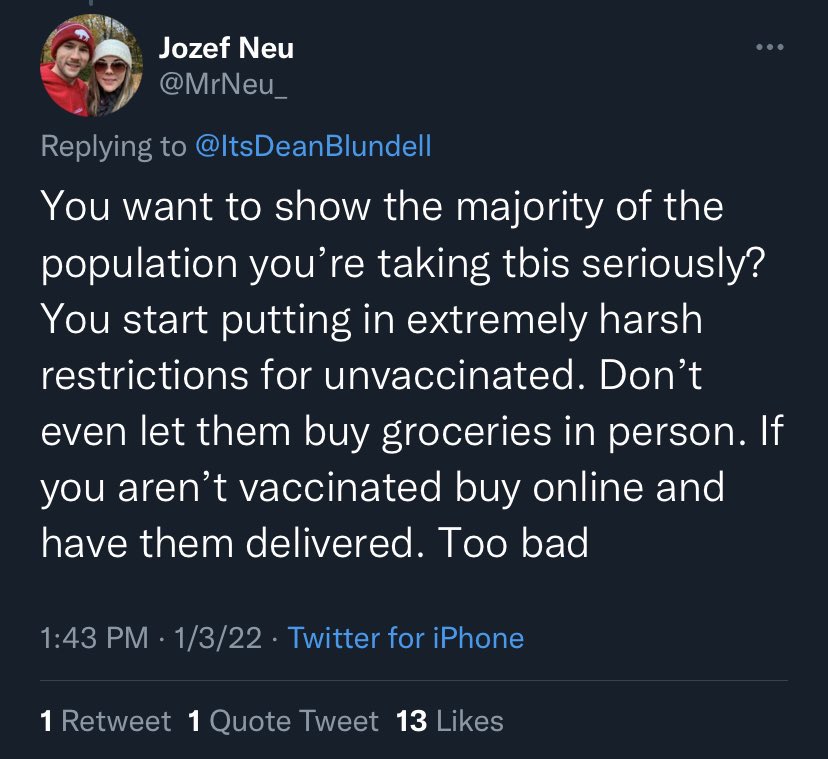Click the 1/3/22 date
Image resolution: width=828 pixels, height=759 pixels.
click(217, 637)
